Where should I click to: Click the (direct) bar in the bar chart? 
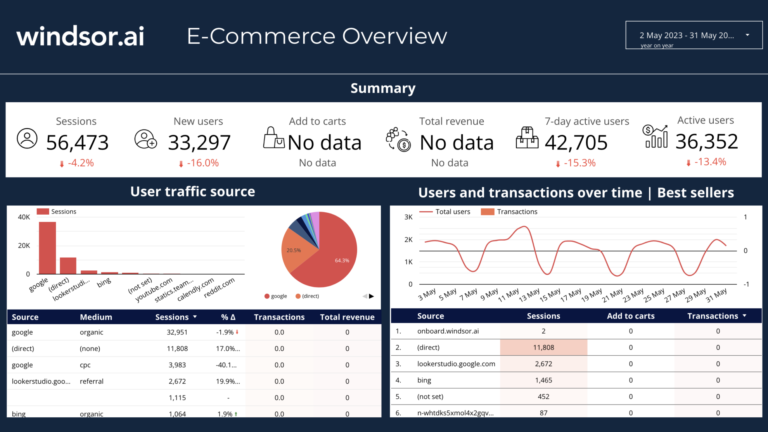tap(68, 265)
